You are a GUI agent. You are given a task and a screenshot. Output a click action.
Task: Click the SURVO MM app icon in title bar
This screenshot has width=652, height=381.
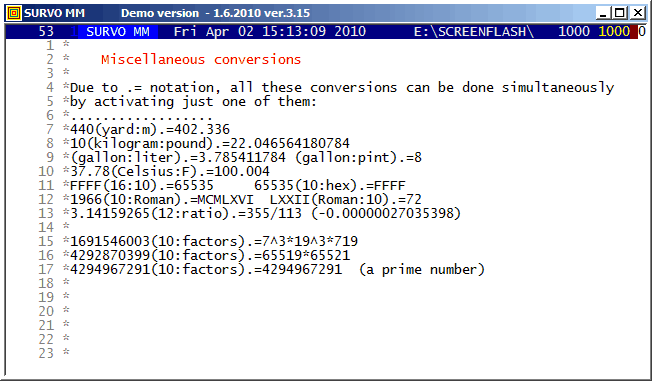pos(14,13)
